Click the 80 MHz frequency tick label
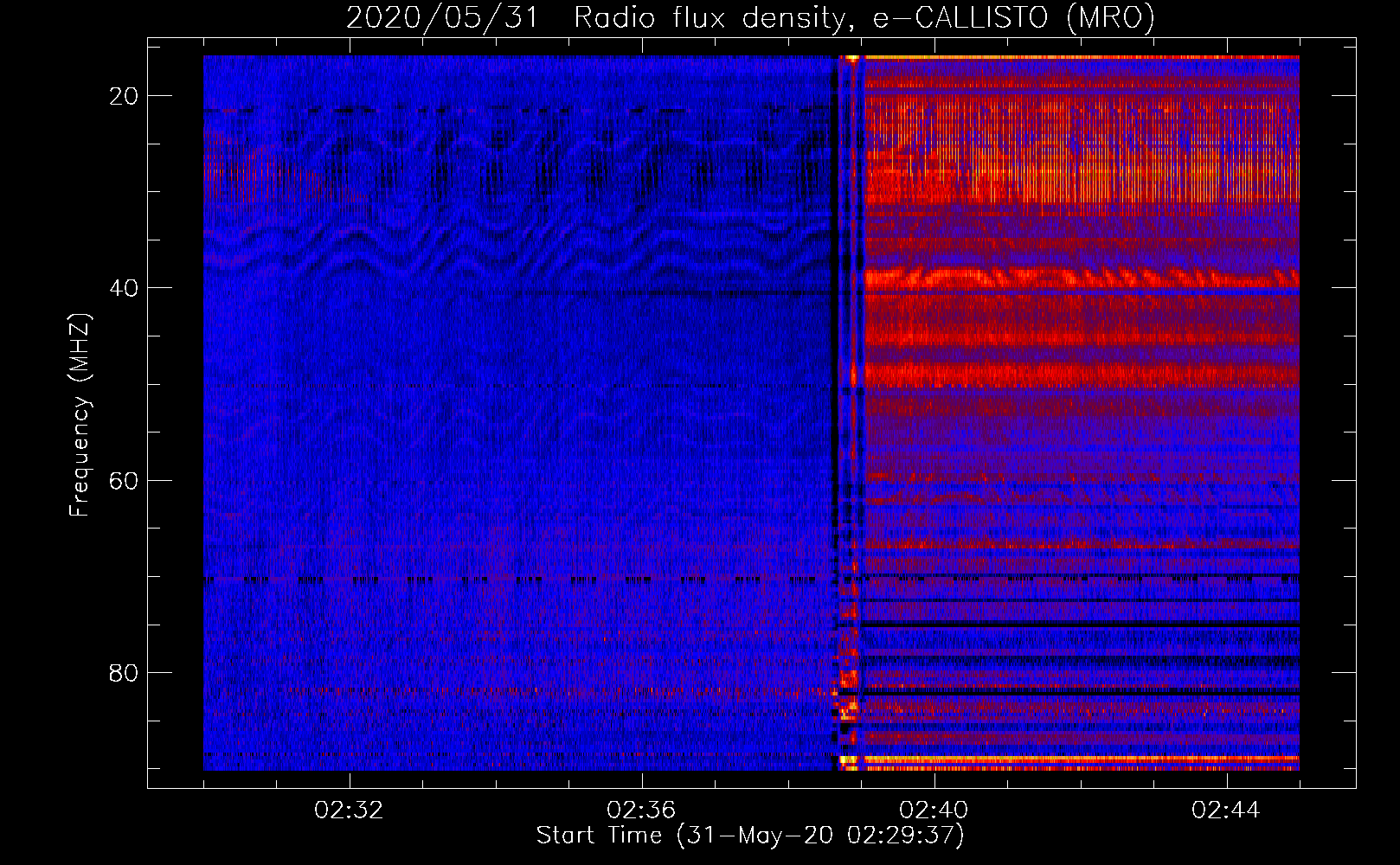Viewport: 1400px width, 865px height. coord(124,672)
